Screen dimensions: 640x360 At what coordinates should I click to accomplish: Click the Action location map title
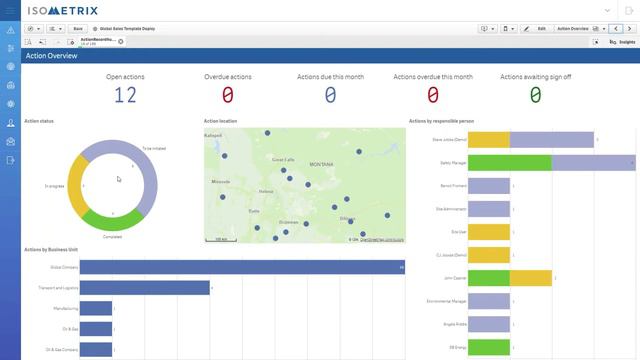click(220, 121)
